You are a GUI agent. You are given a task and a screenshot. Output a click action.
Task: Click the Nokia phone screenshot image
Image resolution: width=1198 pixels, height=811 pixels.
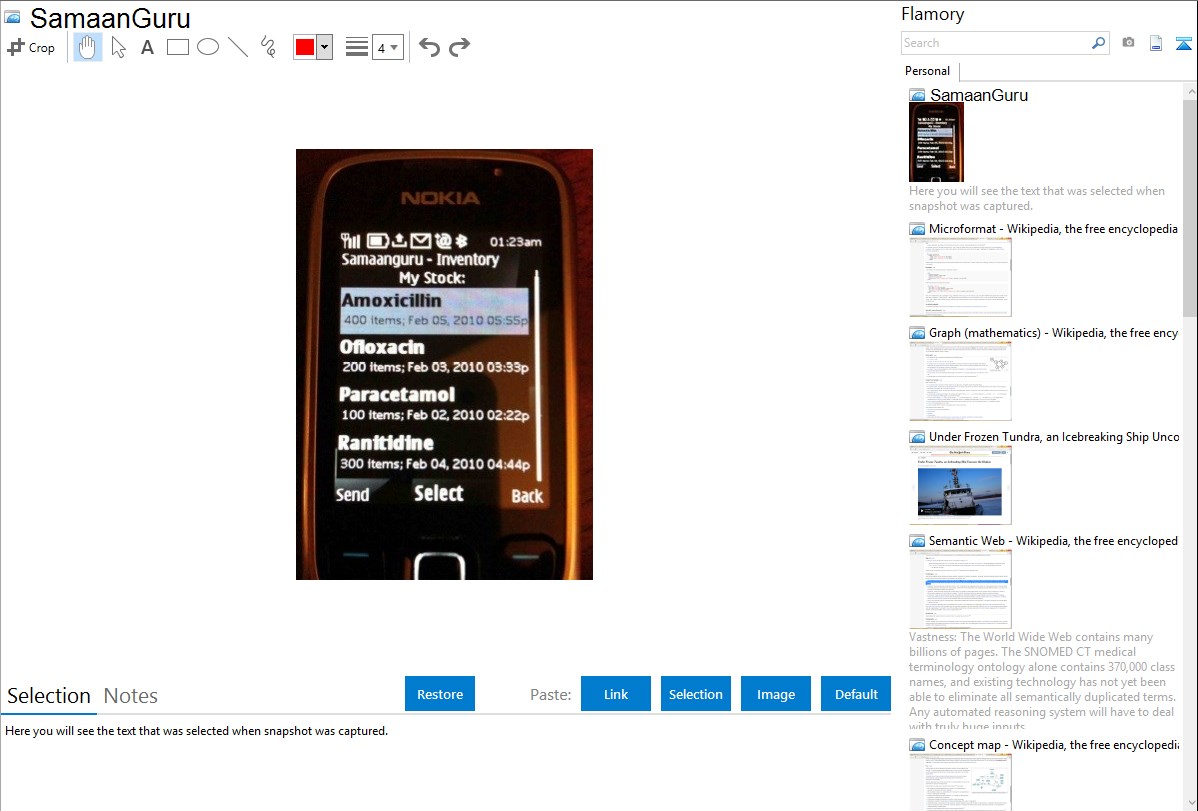[444, 364]
